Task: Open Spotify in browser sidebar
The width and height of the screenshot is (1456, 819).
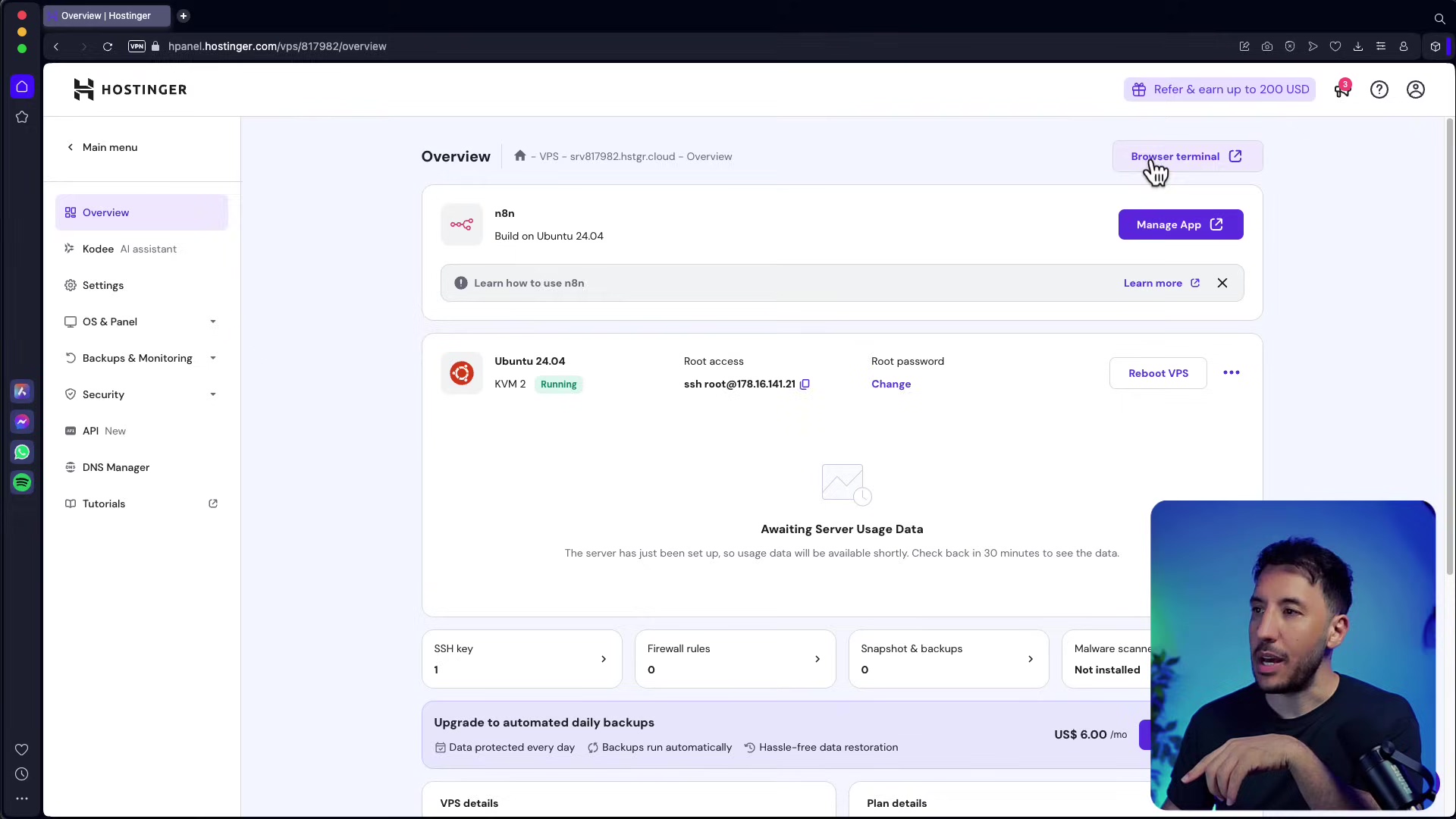Action: coord(22,482)
